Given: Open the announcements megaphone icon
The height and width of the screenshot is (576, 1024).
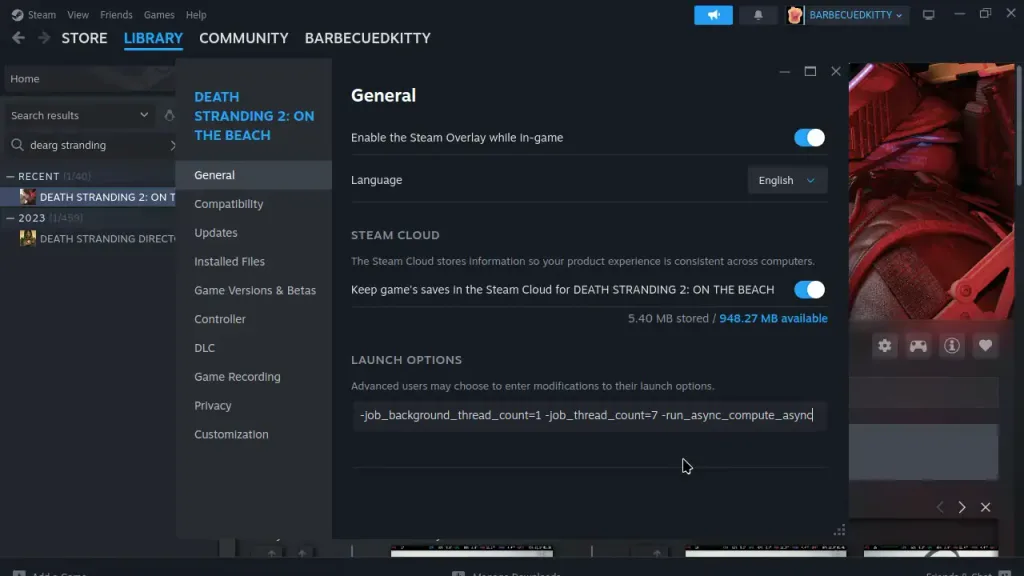Looking at the screenshot, I should tap(712, 15).
